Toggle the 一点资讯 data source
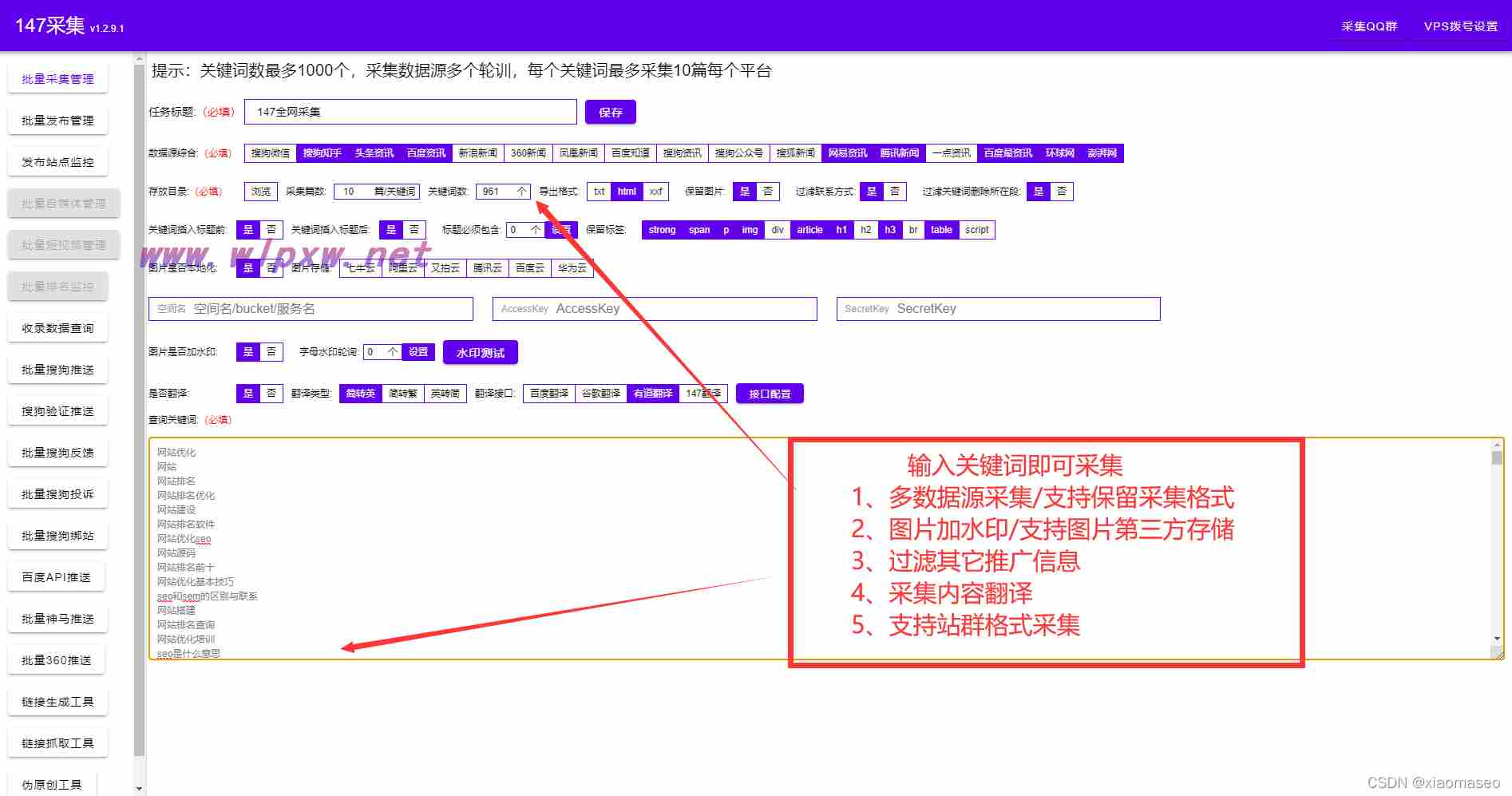This screenshot has height=796, width=1512. pos(952,153)
